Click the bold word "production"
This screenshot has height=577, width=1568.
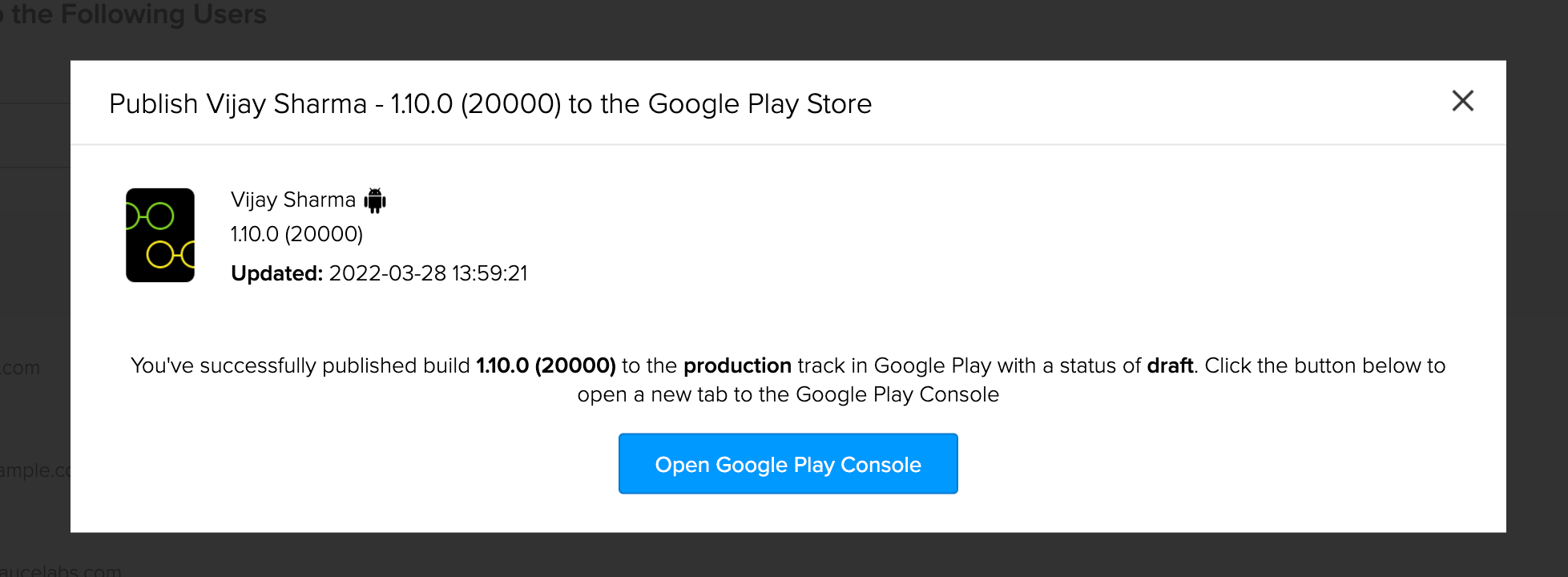coord(737,366)
